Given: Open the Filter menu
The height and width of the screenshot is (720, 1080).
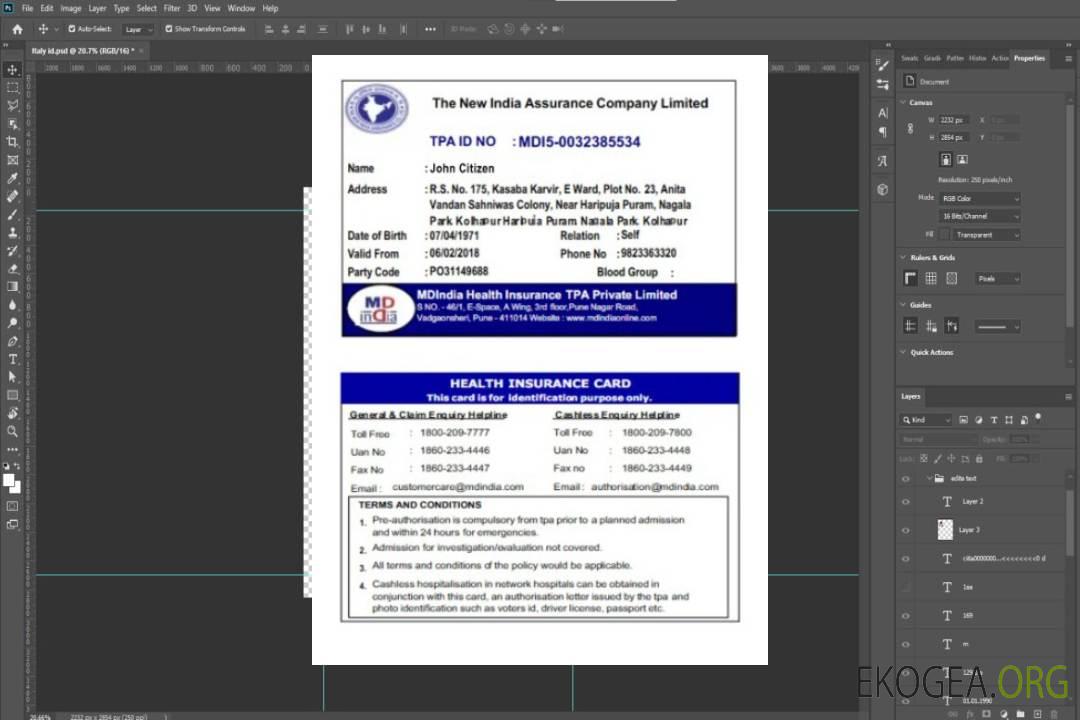Looking at the screenshot, I should (172, 8).
